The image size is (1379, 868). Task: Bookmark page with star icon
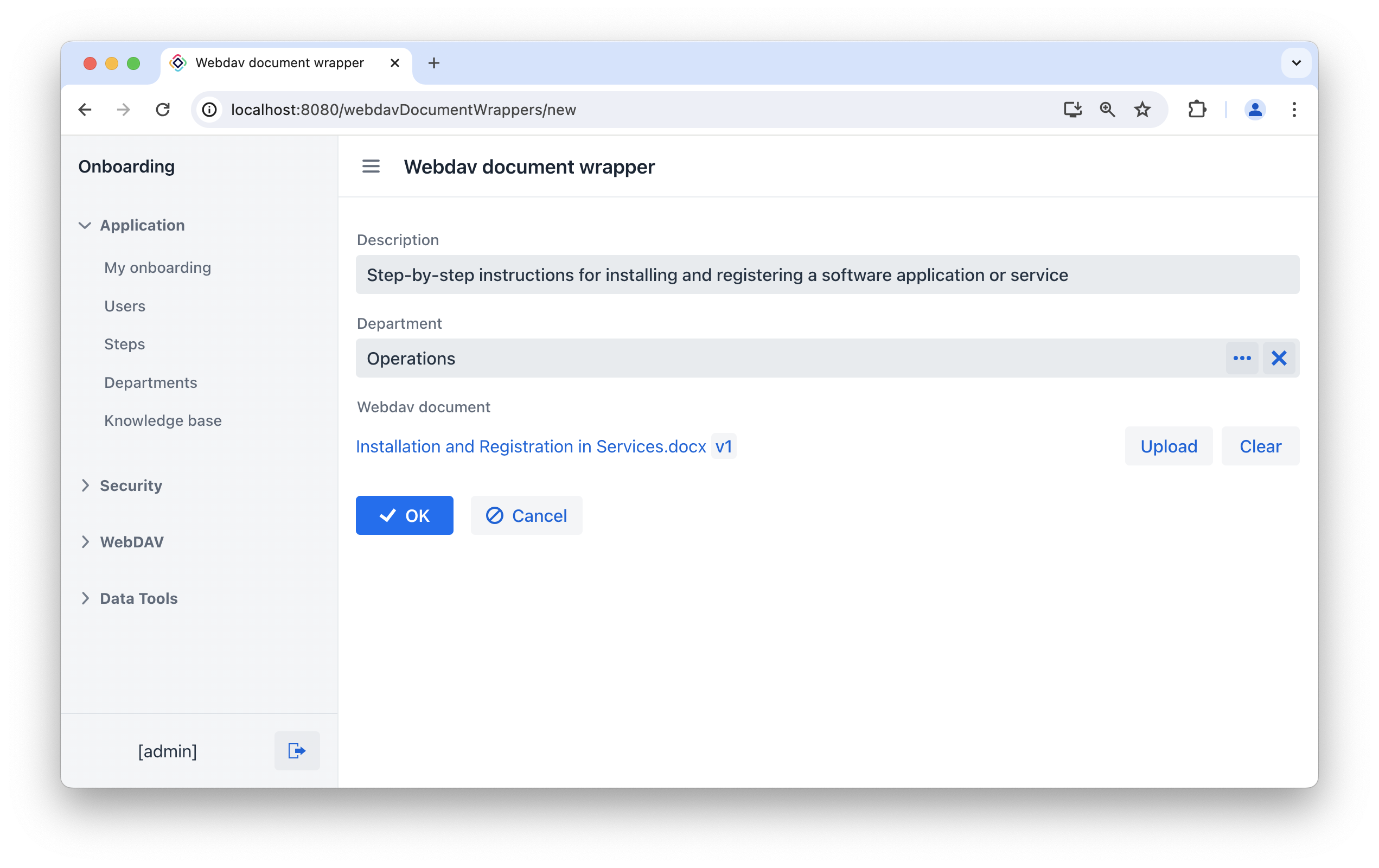click(x=1142, y=110)
